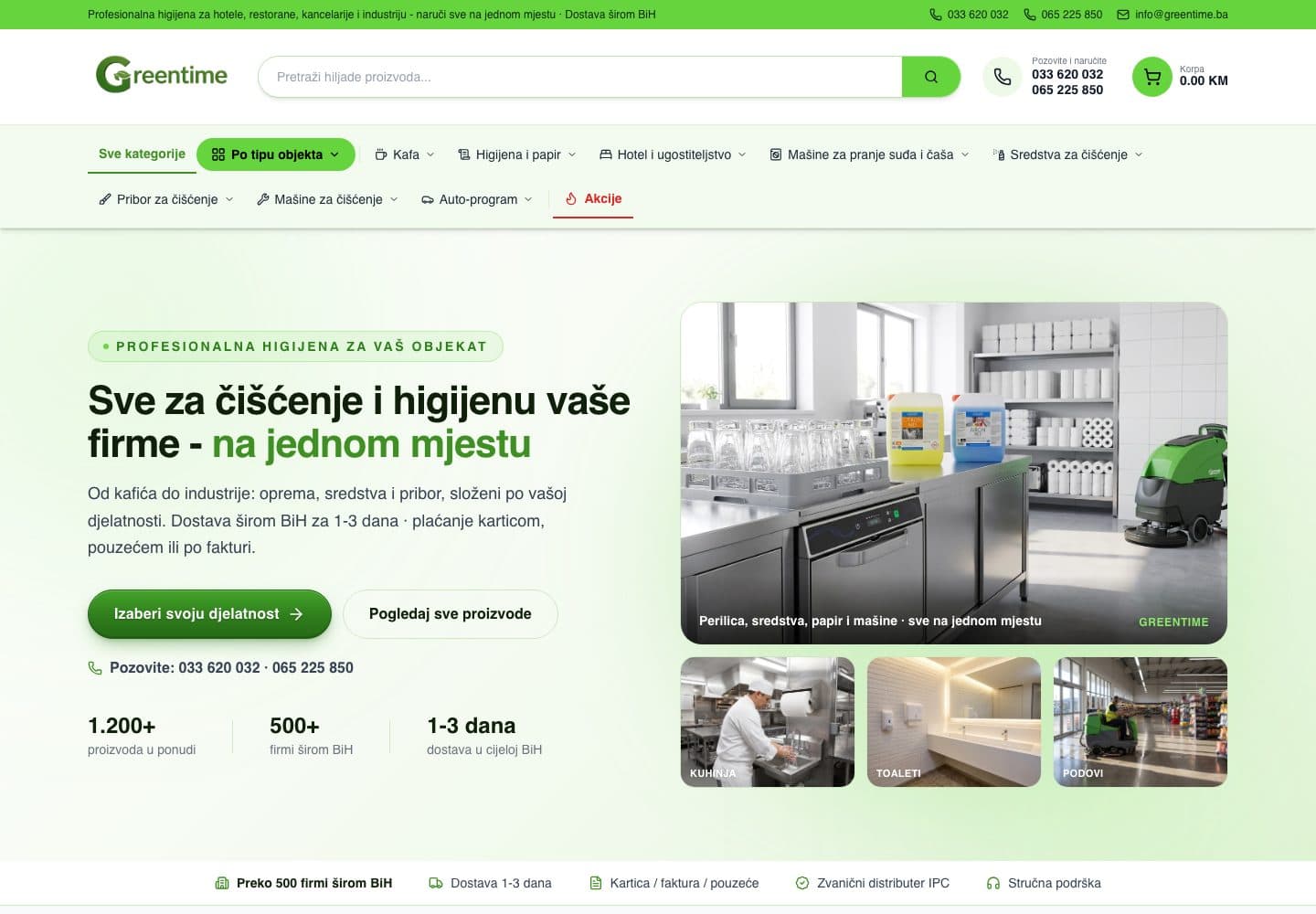Click the 065 225 850 link in top bar
Image resolution: width=1316 pixels, height=914 pixels.
(x=1071, y=15)
